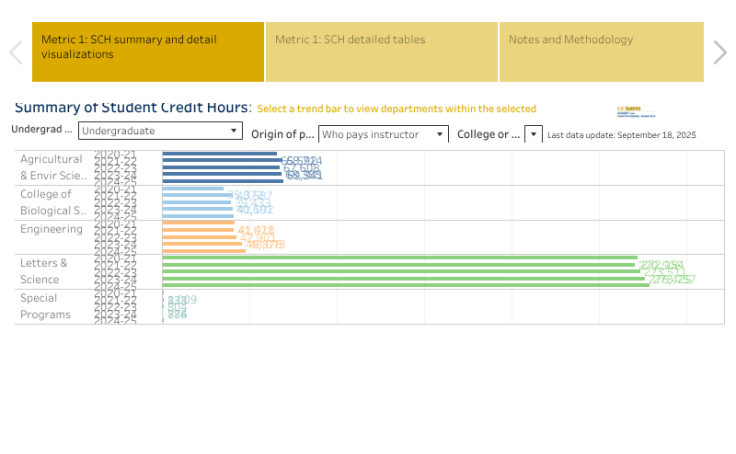Click the bottom green Letters & Science bar

[x=405, y=286]
